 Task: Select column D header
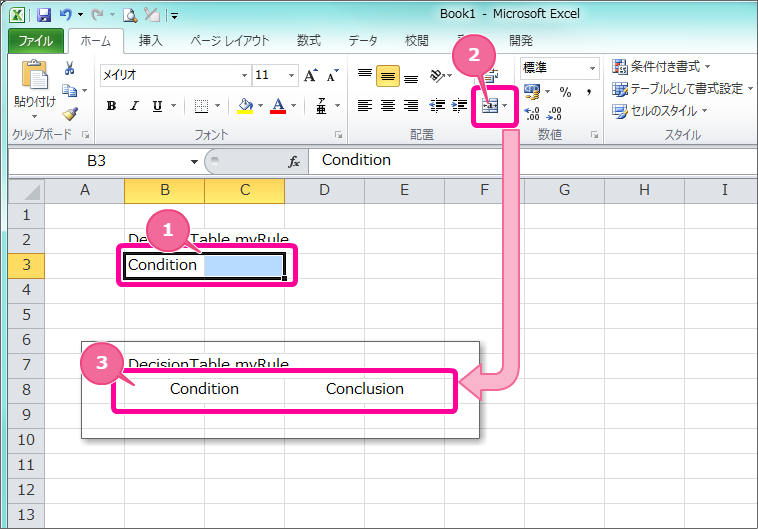click(324, 191)
